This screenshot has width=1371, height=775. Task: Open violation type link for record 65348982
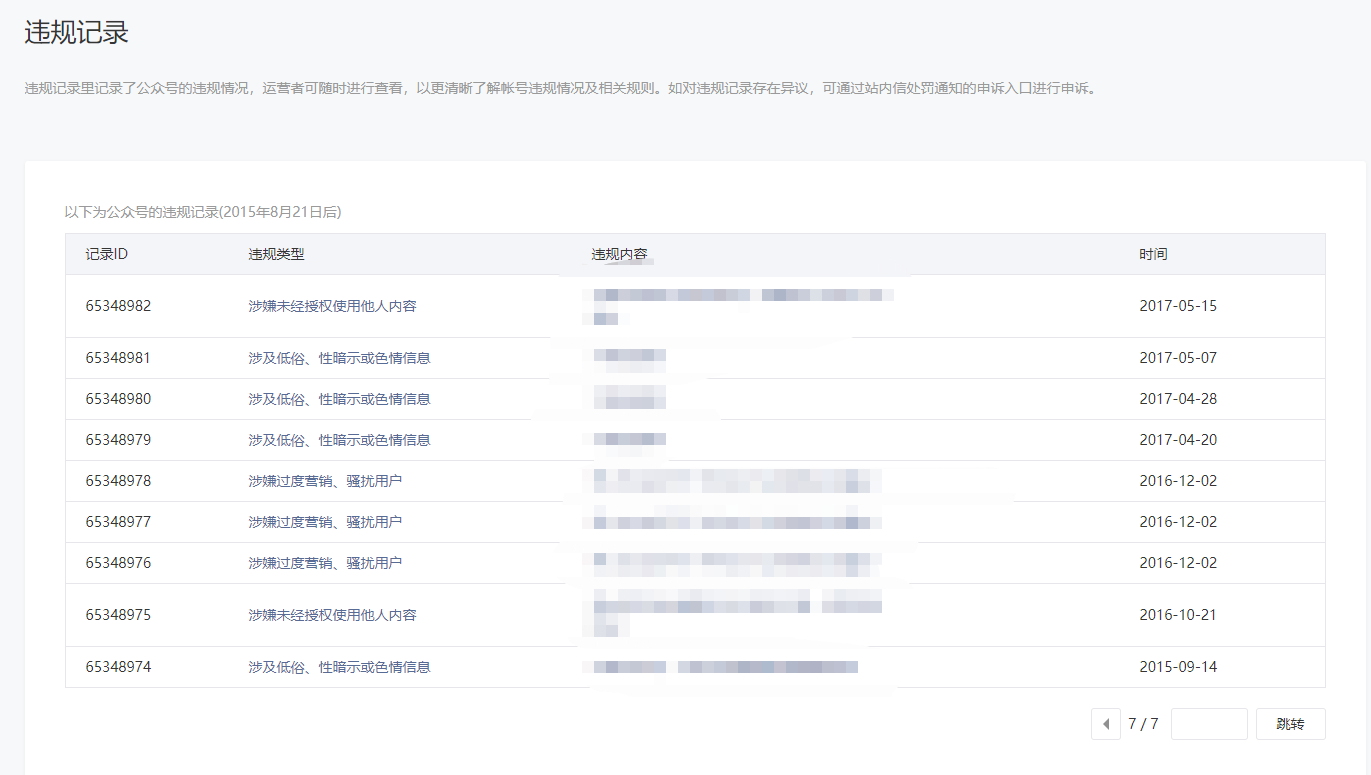click(x=332, y=306)
